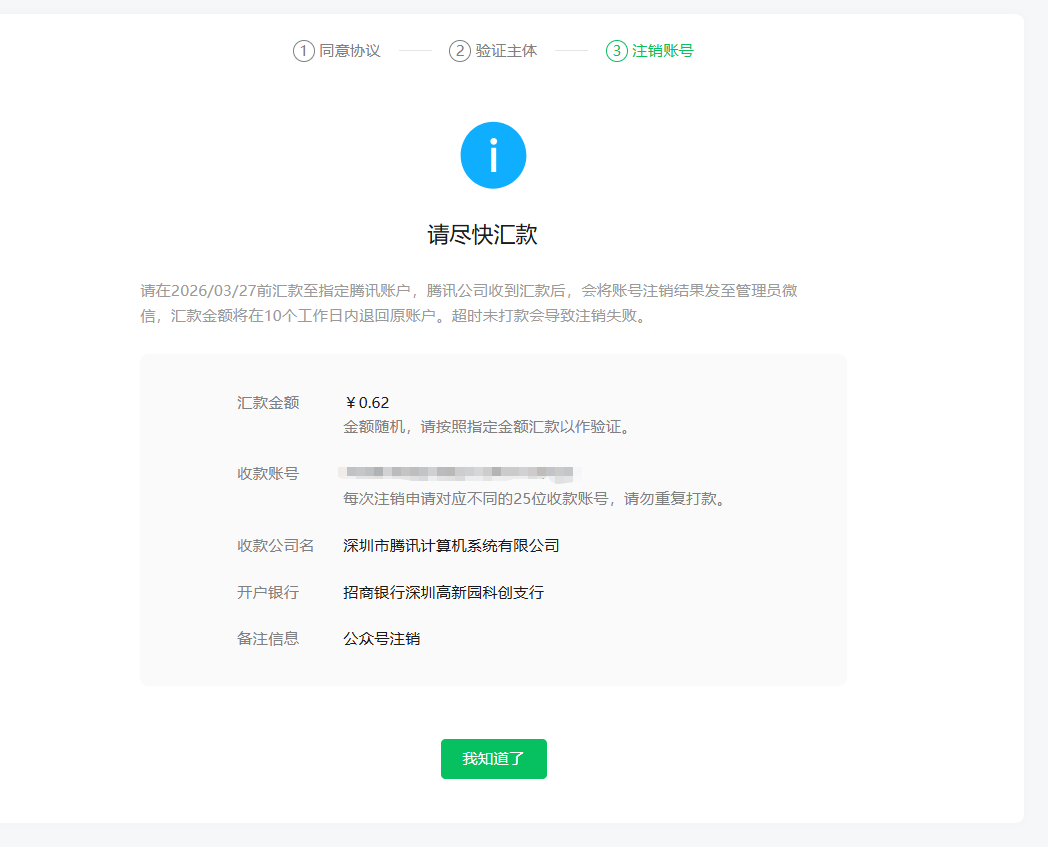Click the blue info circle icon
The width and height of the screenshot is (1048, 847).
click(x=493, y=155)
